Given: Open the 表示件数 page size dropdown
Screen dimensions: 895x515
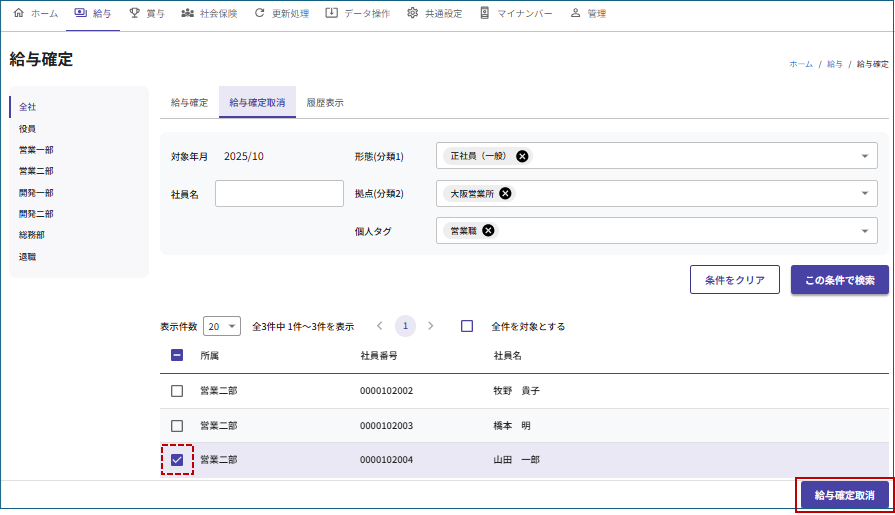Looking at the screenshot, I should click(x=222, y=326).
